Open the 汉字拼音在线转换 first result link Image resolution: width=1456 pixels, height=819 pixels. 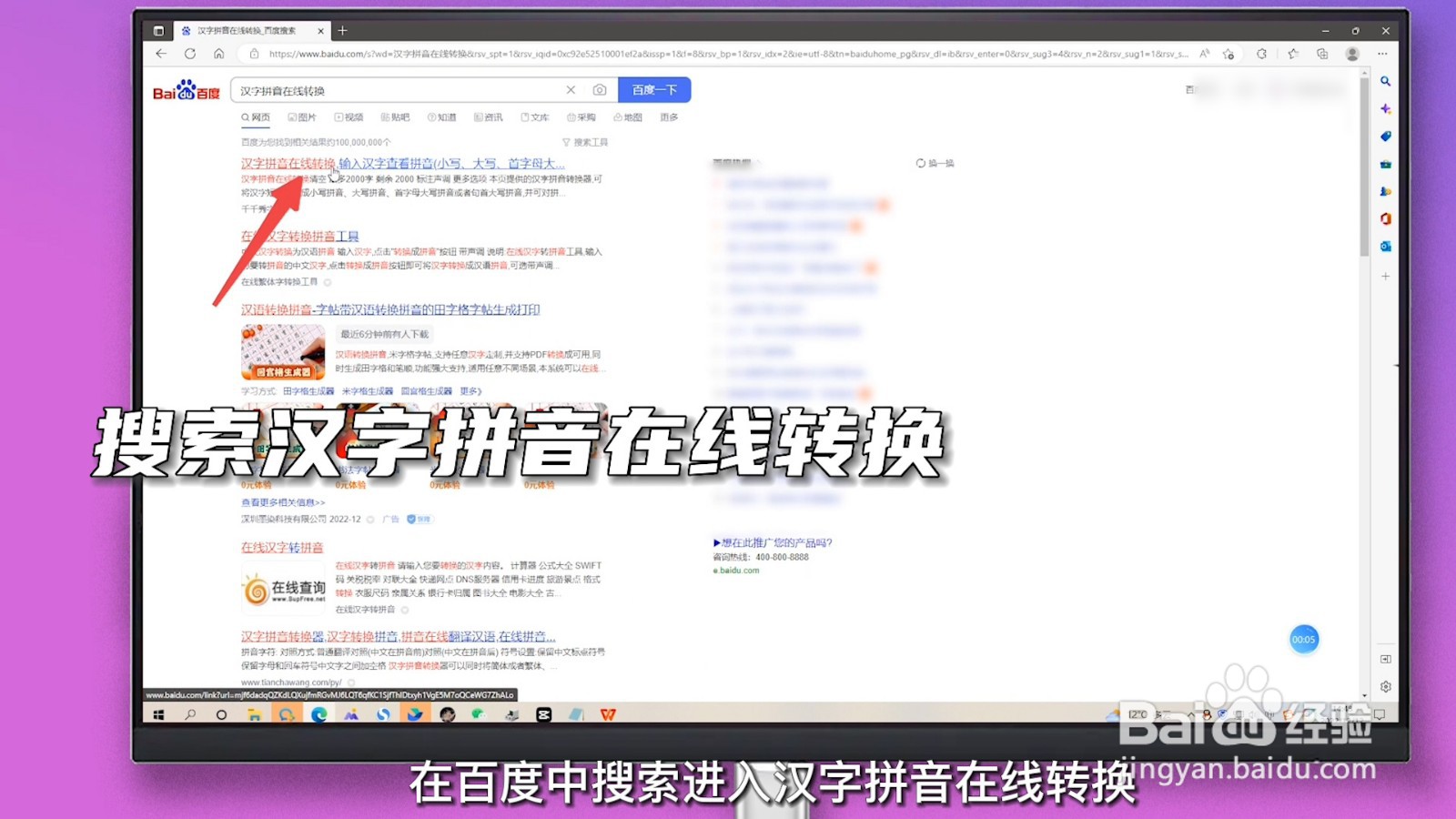(402, 164)
